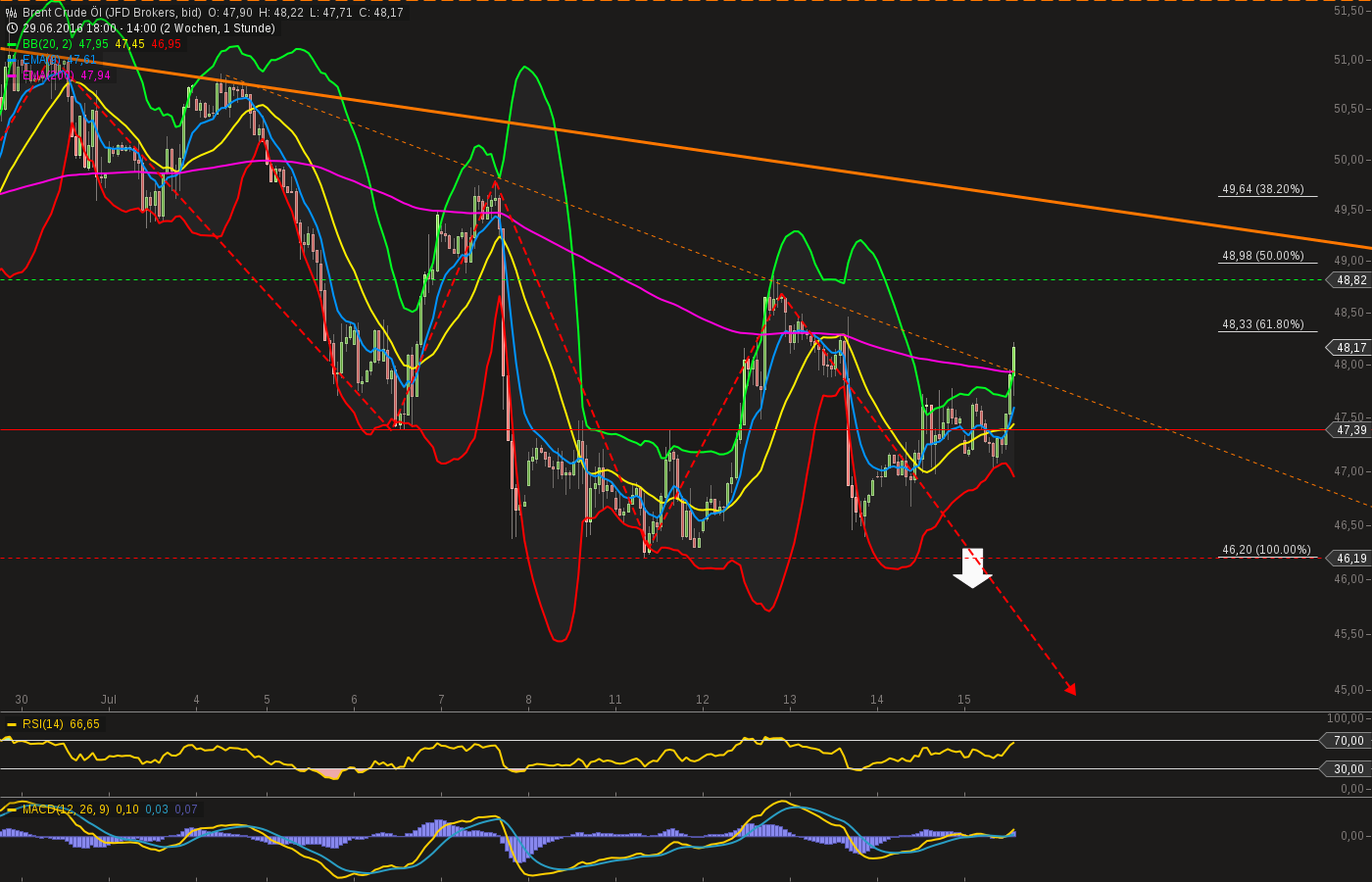Click the 51,00 price axis label
The image size is (1372, 882).
pyautogui.click(x=1348, y=60)
